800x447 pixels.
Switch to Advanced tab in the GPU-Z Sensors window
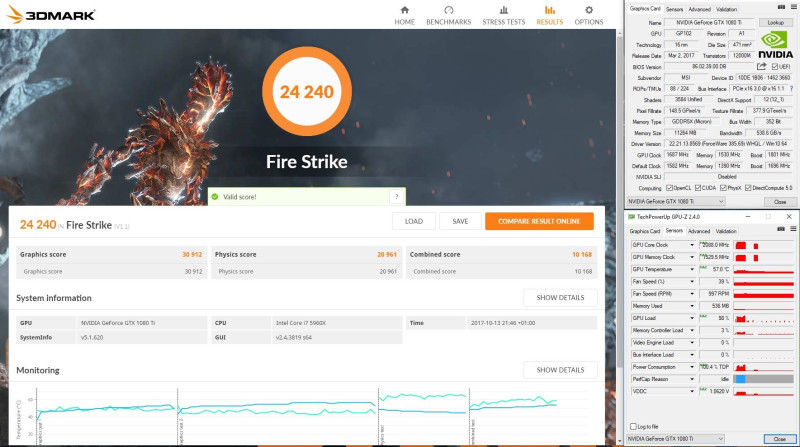[x=699, y=231]
